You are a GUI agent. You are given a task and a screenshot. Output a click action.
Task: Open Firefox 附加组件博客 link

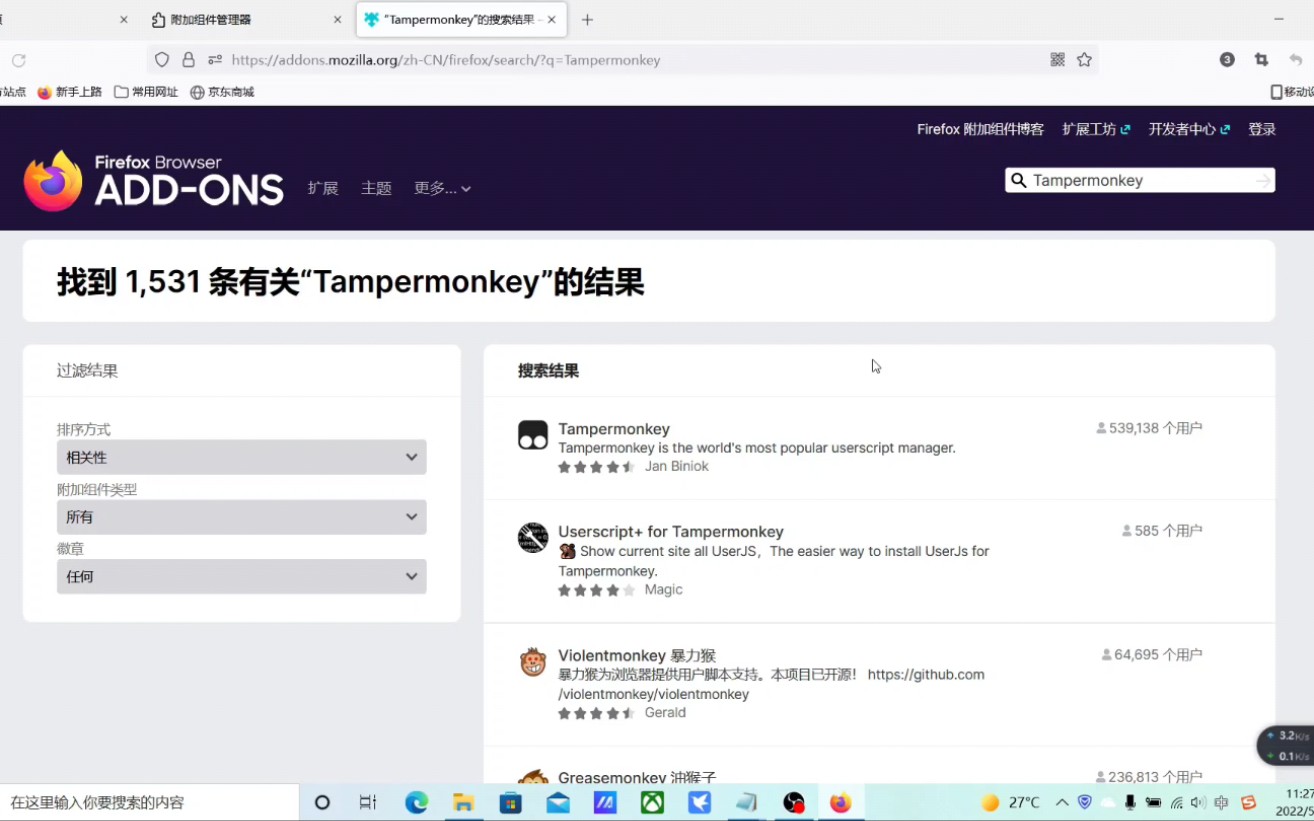click(980, 129)
